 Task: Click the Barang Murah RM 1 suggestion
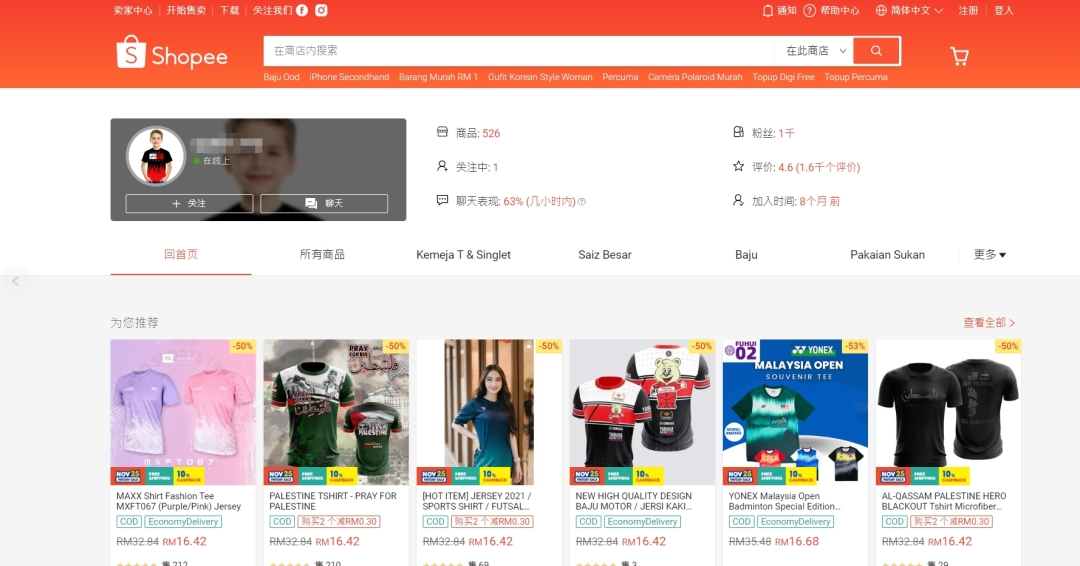[x=438, y=77]
